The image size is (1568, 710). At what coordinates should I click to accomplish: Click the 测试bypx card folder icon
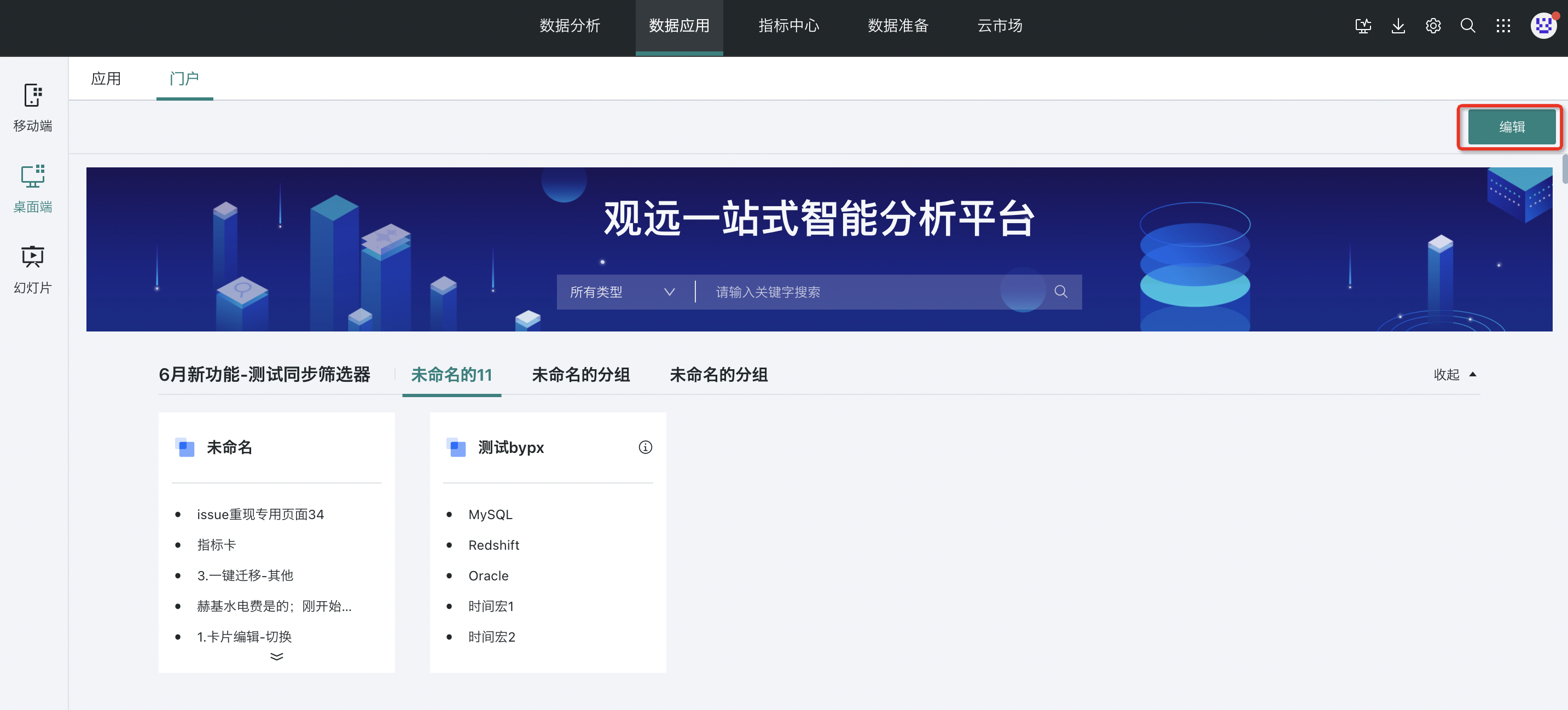456,448
